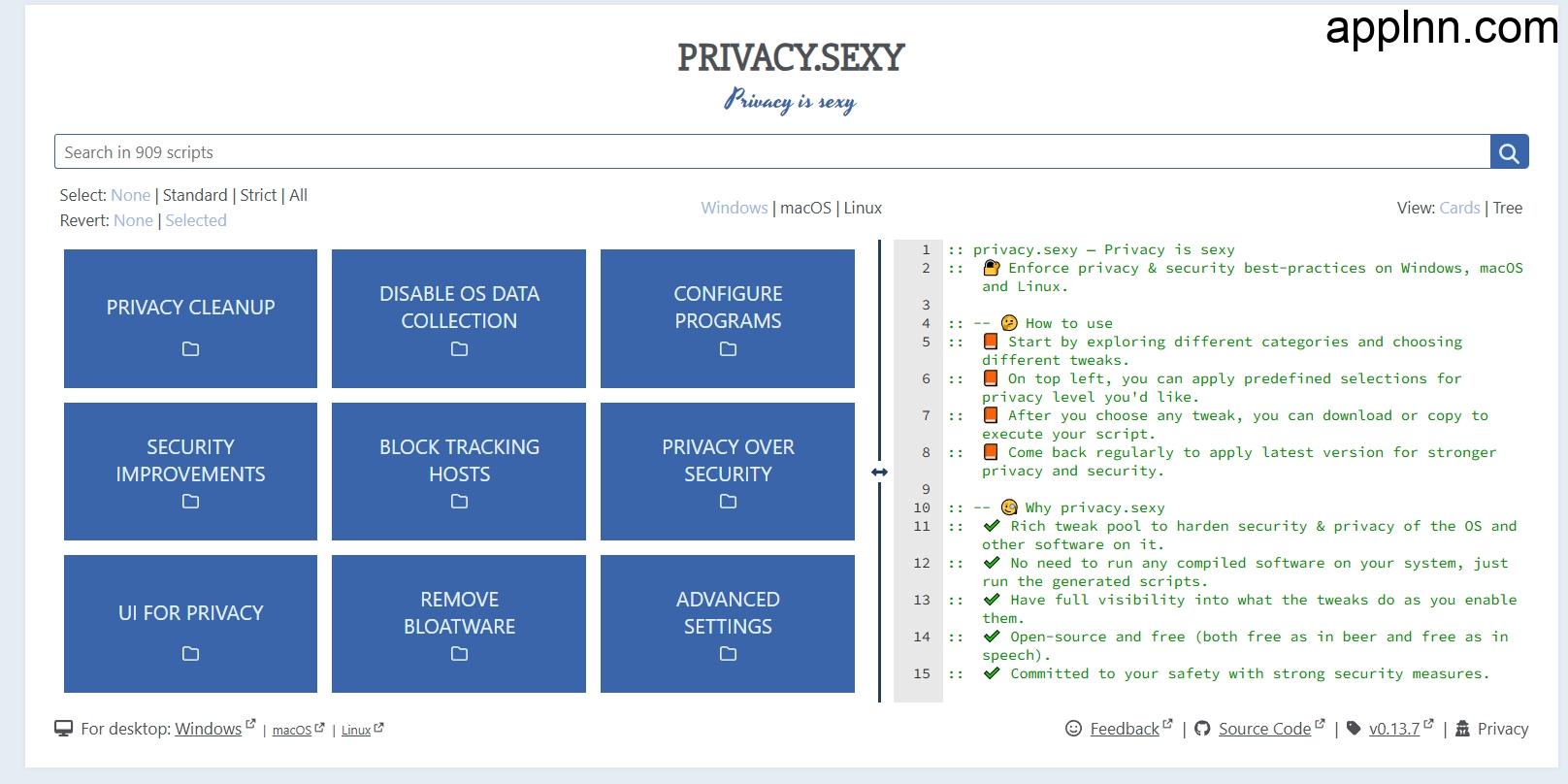Viewport: 1568px width, 784px height.
Task: Click external link icon next to Windows download
Action: (250, 724)
